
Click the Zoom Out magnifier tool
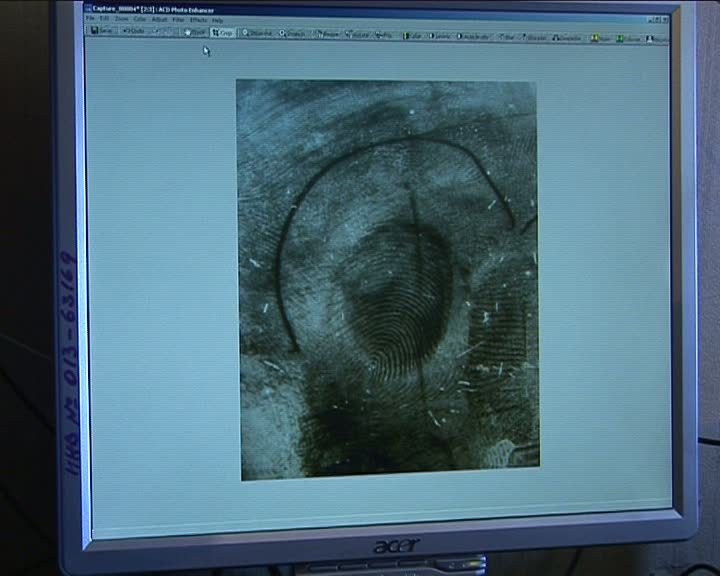(292, 34)
